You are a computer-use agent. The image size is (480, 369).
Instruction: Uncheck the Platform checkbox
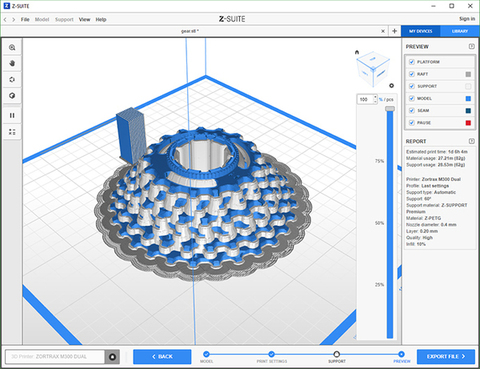pyautogui.click(x=412, y=62)
